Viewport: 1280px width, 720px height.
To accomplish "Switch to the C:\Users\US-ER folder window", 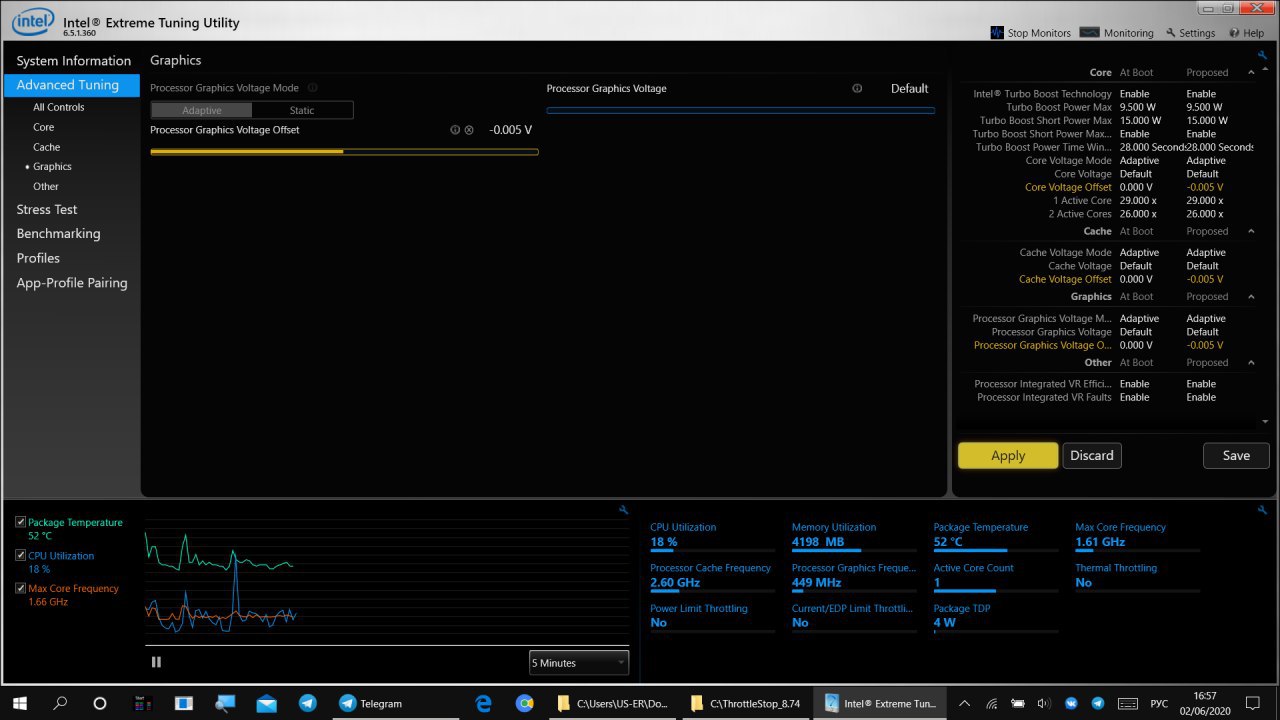I will coord(612,703).
